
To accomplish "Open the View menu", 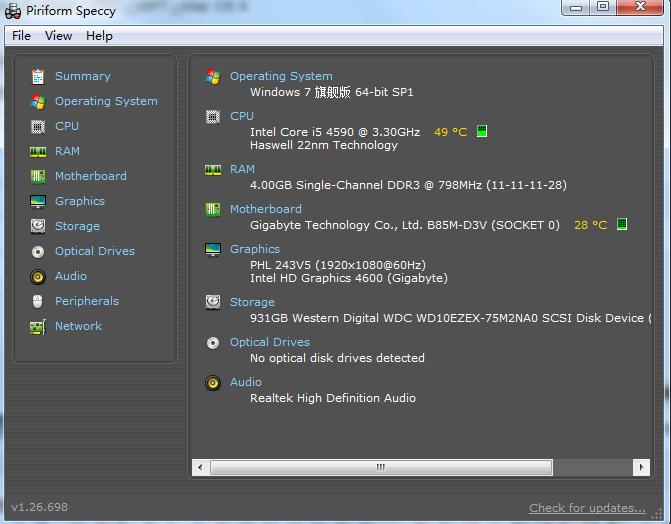I will pos(58,36).
